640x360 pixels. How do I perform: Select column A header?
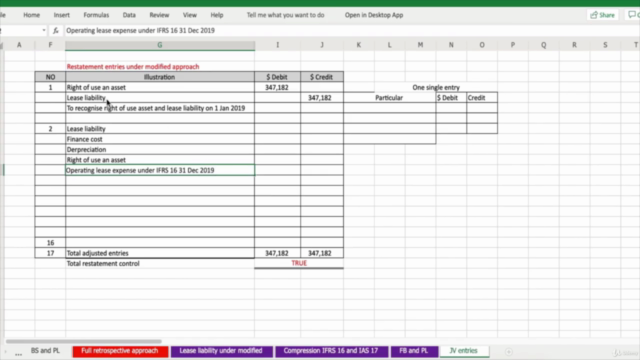[x=19, y=45]
